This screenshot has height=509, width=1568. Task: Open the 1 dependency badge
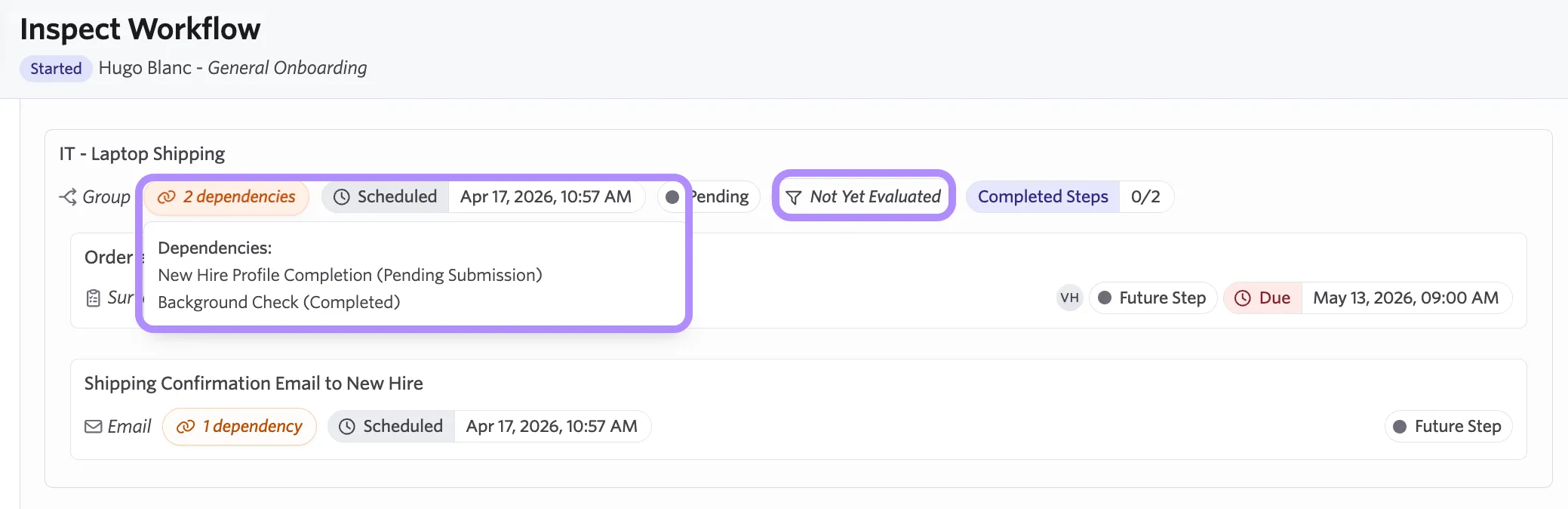[x=239, y=427]
